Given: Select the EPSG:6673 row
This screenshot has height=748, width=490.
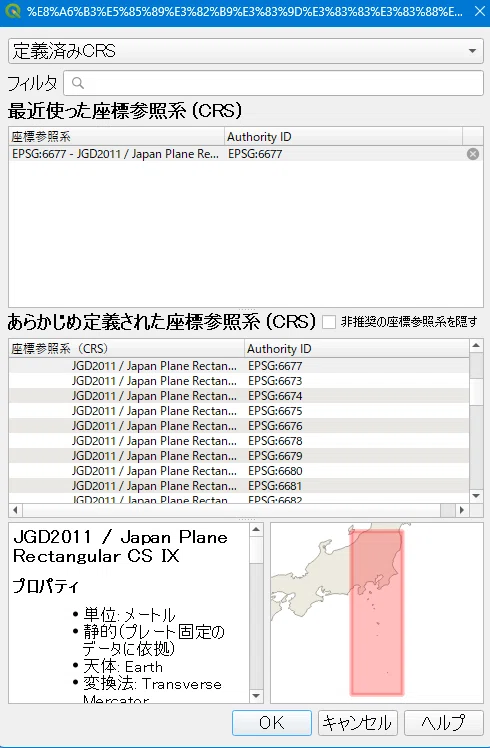Looking at the screenshot, I should click(x=239, y=381).
